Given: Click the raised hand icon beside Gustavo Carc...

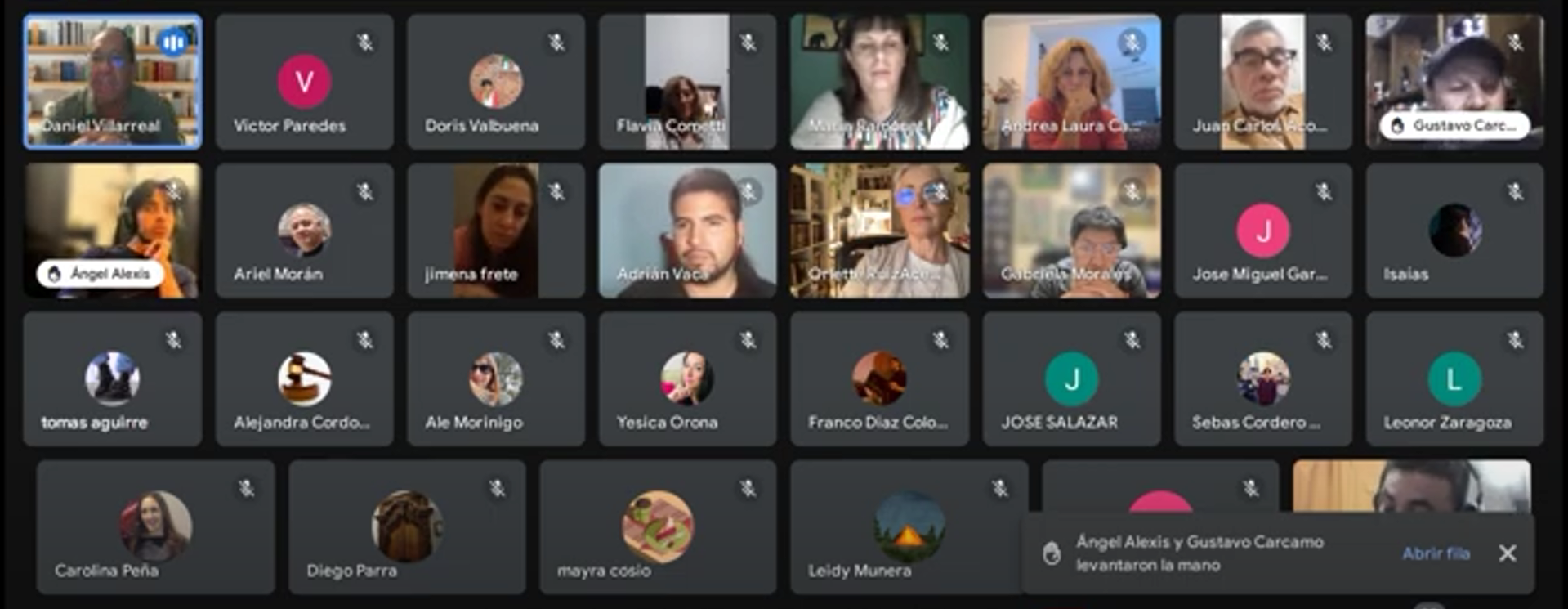Looking at the screenshot, I should coord(1397,125).
